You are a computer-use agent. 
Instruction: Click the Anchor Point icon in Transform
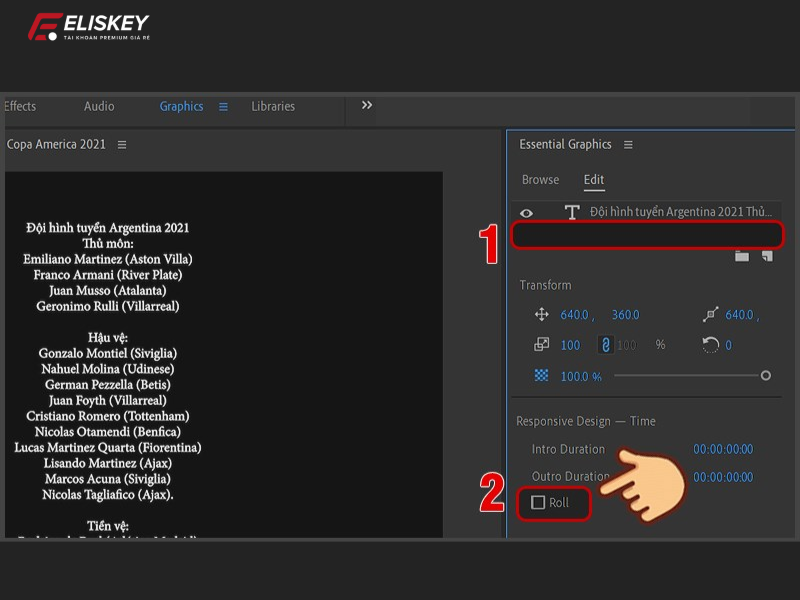[711, 315]
